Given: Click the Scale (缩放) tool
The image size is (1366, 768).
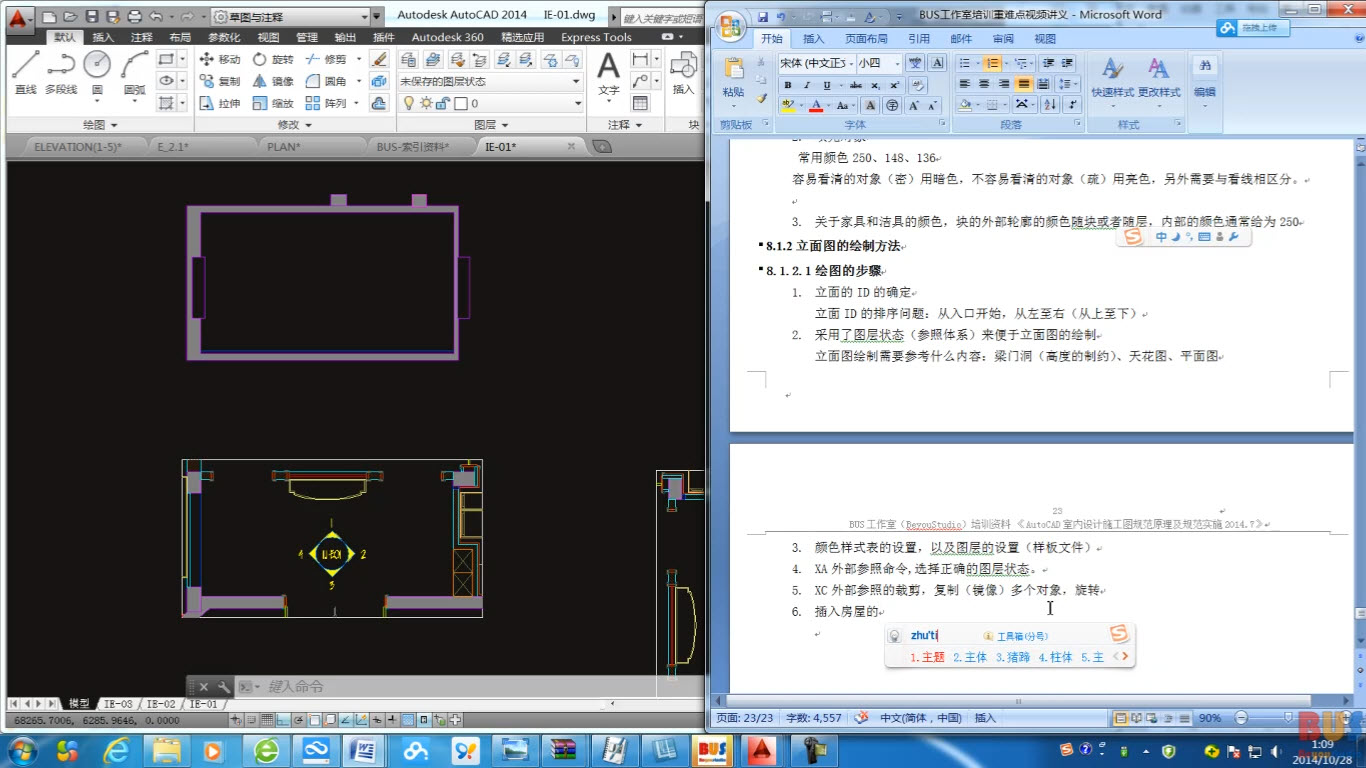Looking at the screenshot, I should pos(273,103).
